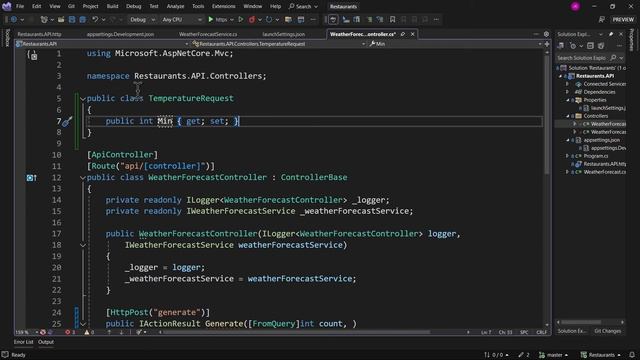Click the pencil pending changes indicator in status bar
Image resolution: width=640 pixels, height=360 pixels.
tap(524, 355)
